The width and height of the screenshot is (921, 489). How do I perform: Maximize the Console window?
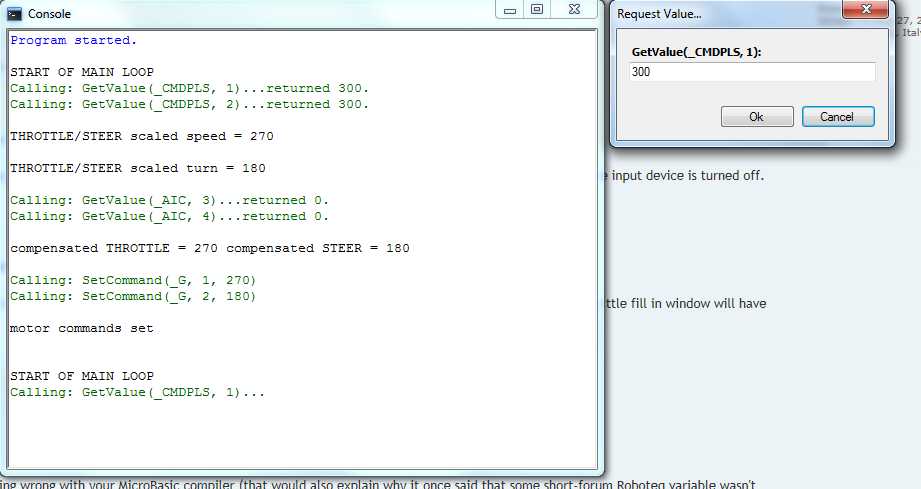point(537,10)
